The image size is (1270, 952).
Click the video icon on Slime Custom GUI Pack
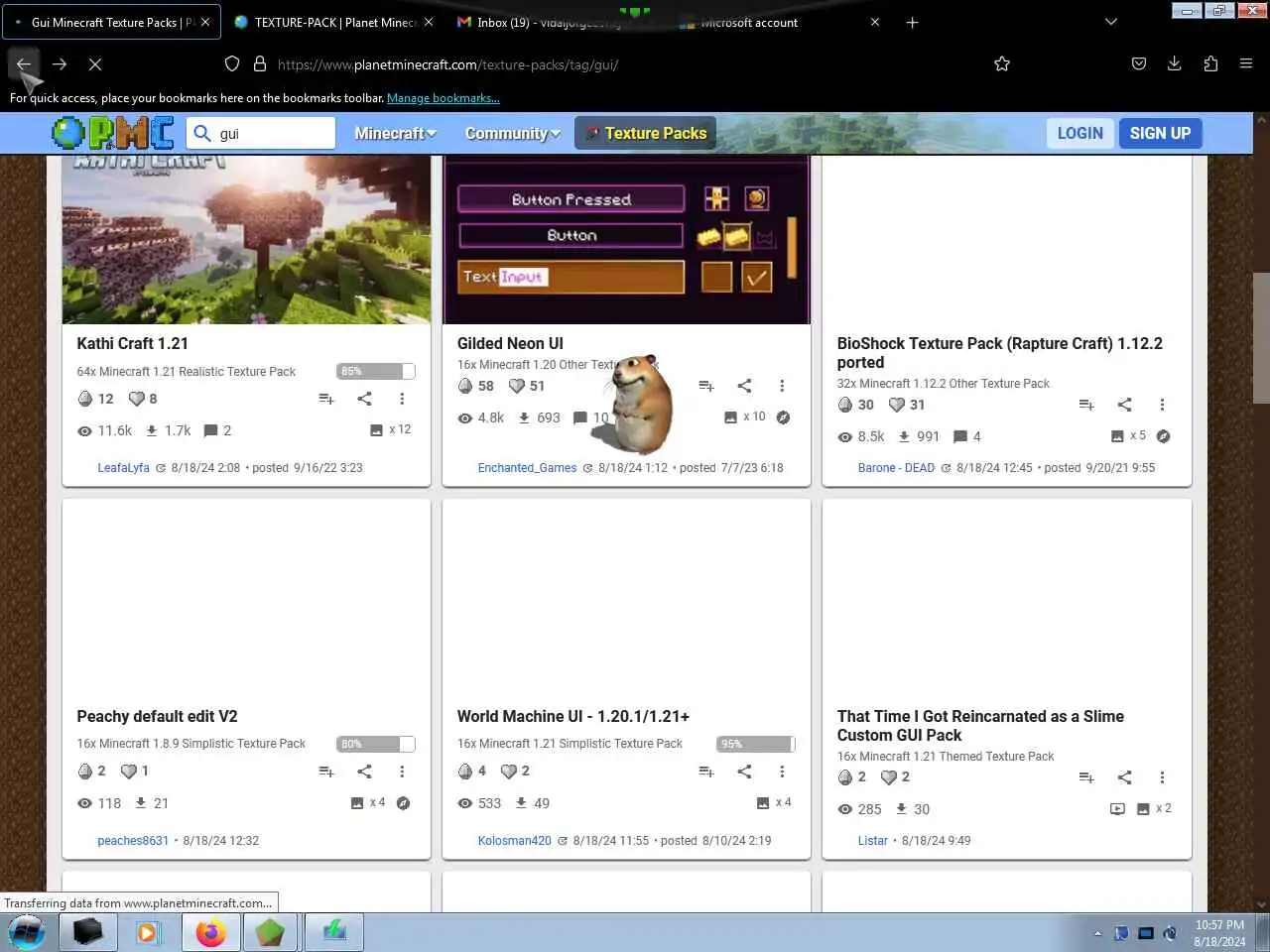coord(1117,809)
